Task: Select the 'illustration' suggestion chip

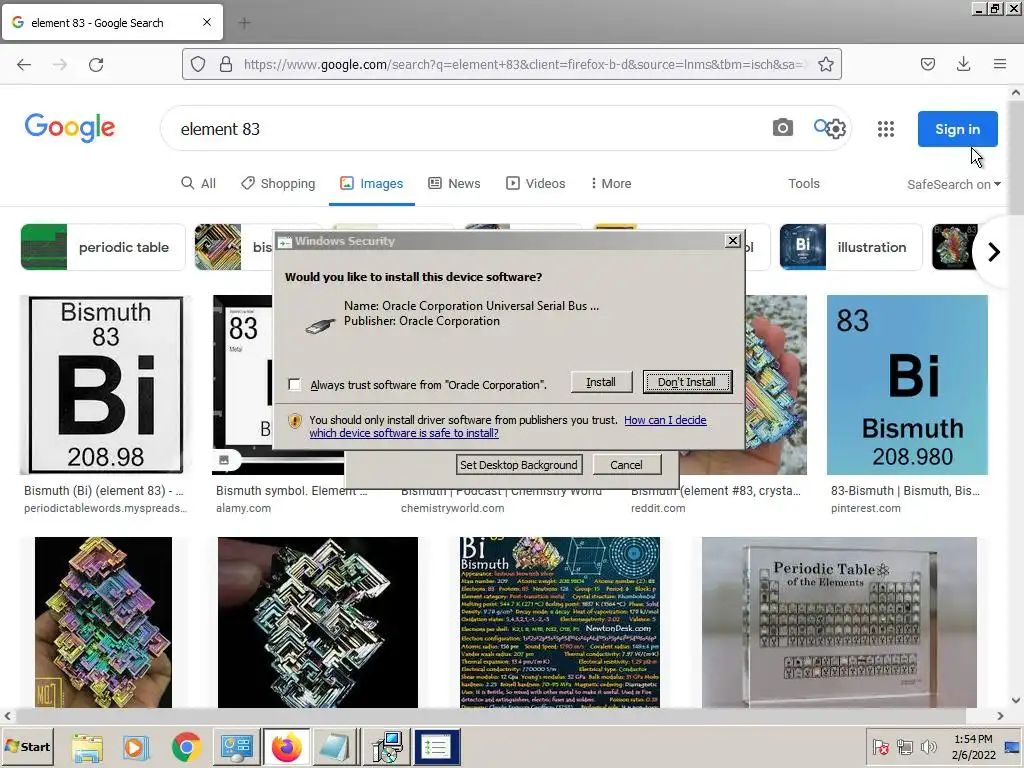Action: (850, 247)
